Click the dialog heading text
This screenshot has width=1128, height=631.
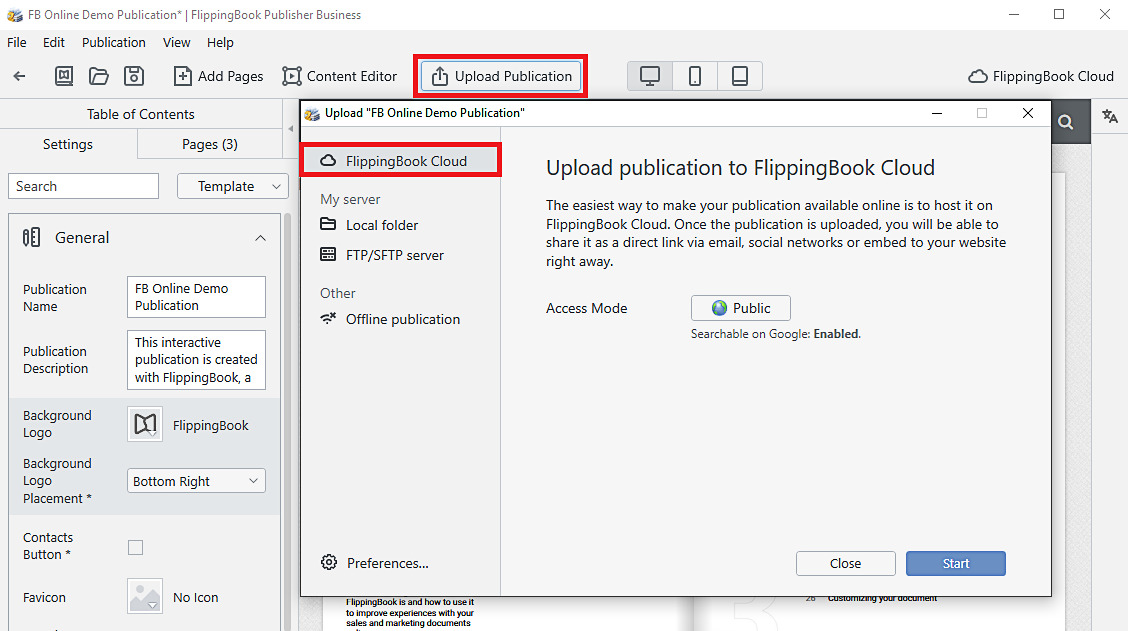click(740, 168)
